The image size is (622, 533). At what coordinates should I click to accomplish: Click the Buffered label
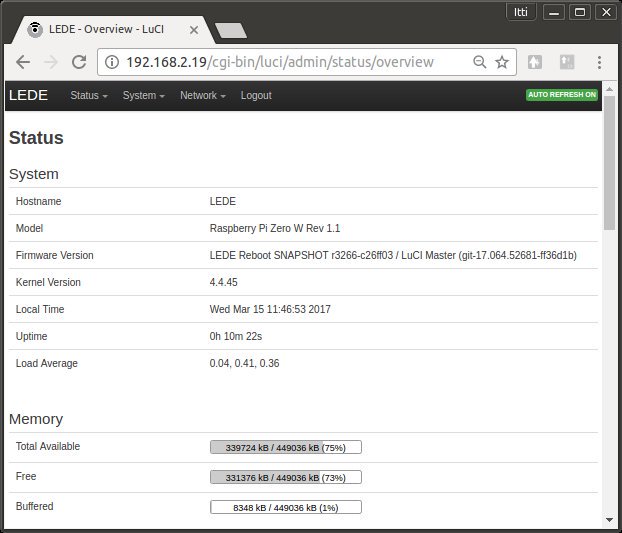[35, 506]
